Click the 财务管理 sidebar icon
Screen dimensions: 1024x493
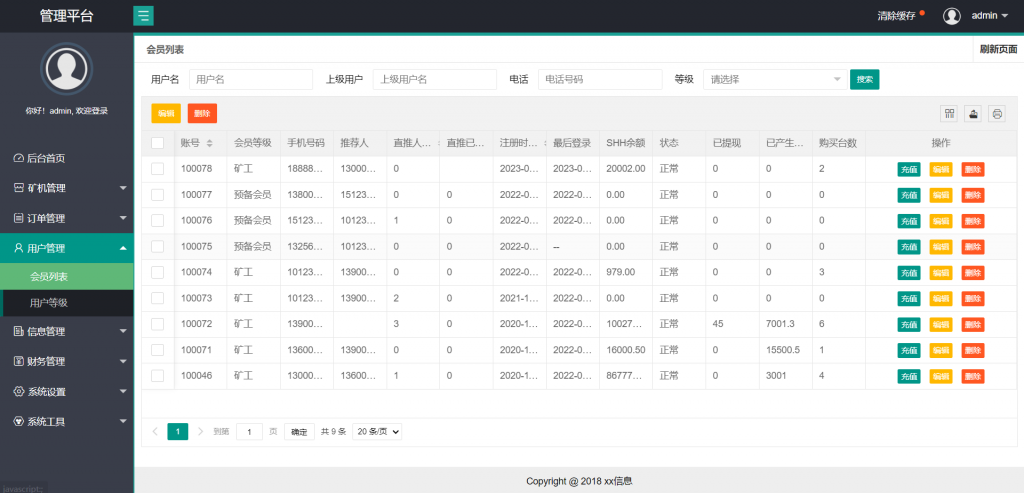tap(19, 361)
